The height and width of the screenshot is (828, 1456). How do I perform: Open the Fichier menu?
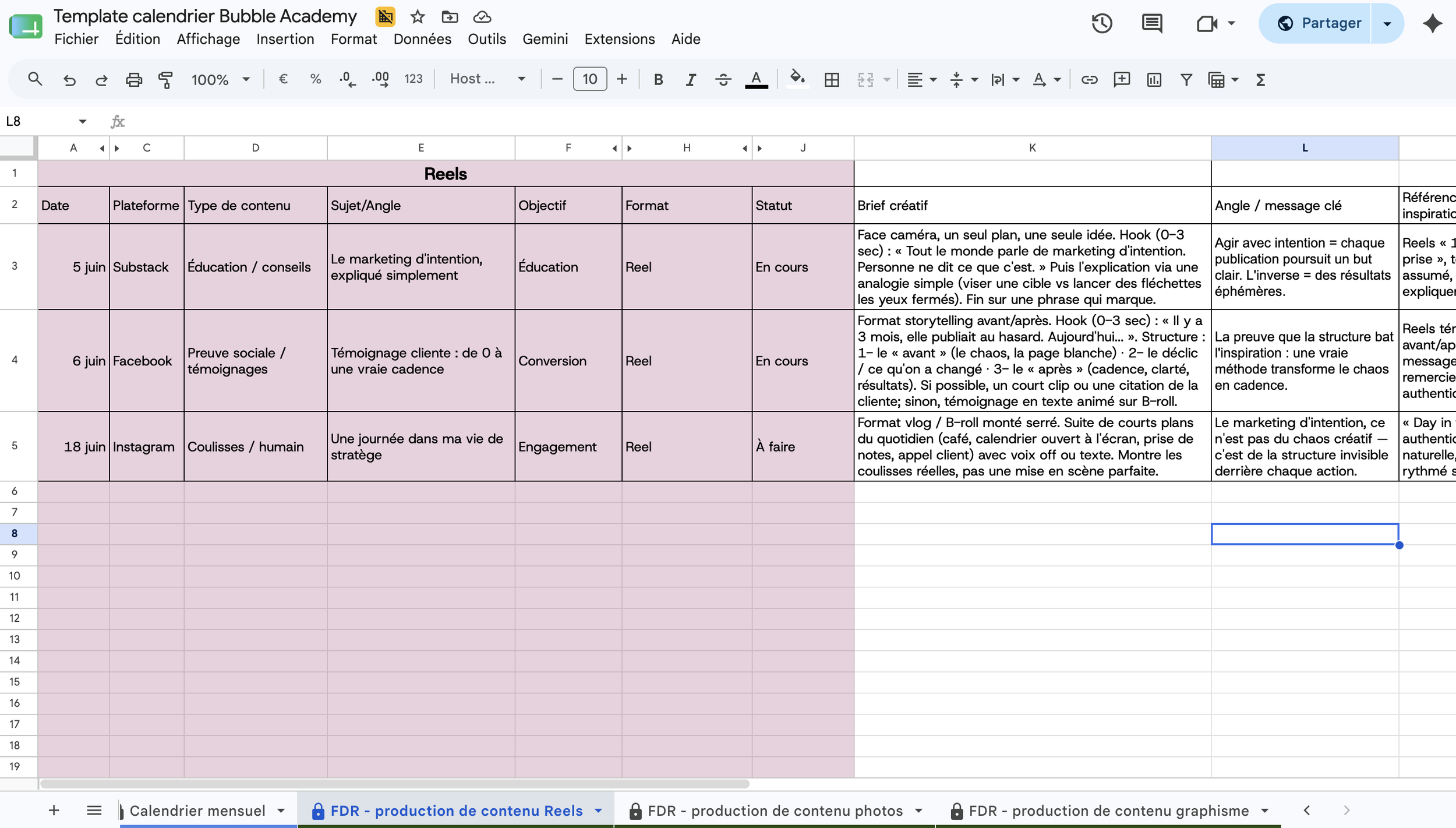(x=76, y=39)
